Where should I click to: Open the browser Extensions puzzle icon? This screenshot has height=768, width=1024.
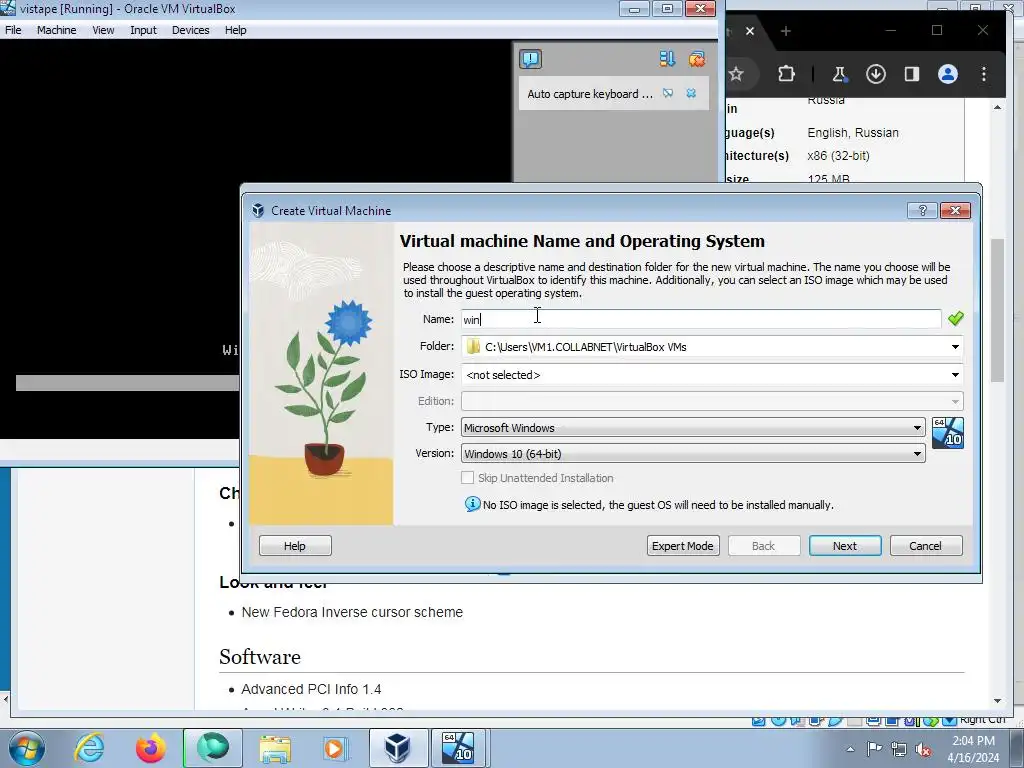786,74
